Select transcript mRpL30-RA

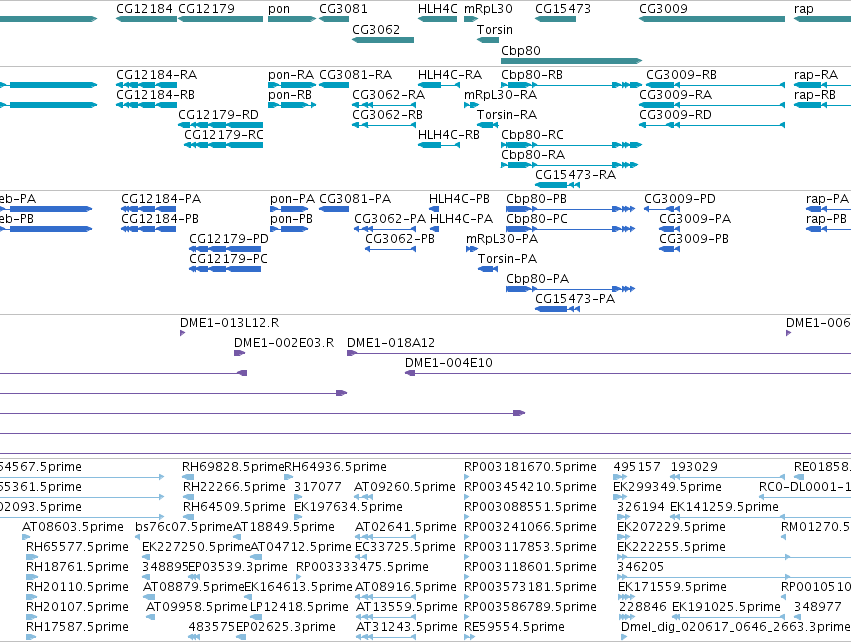coord(500,94)
